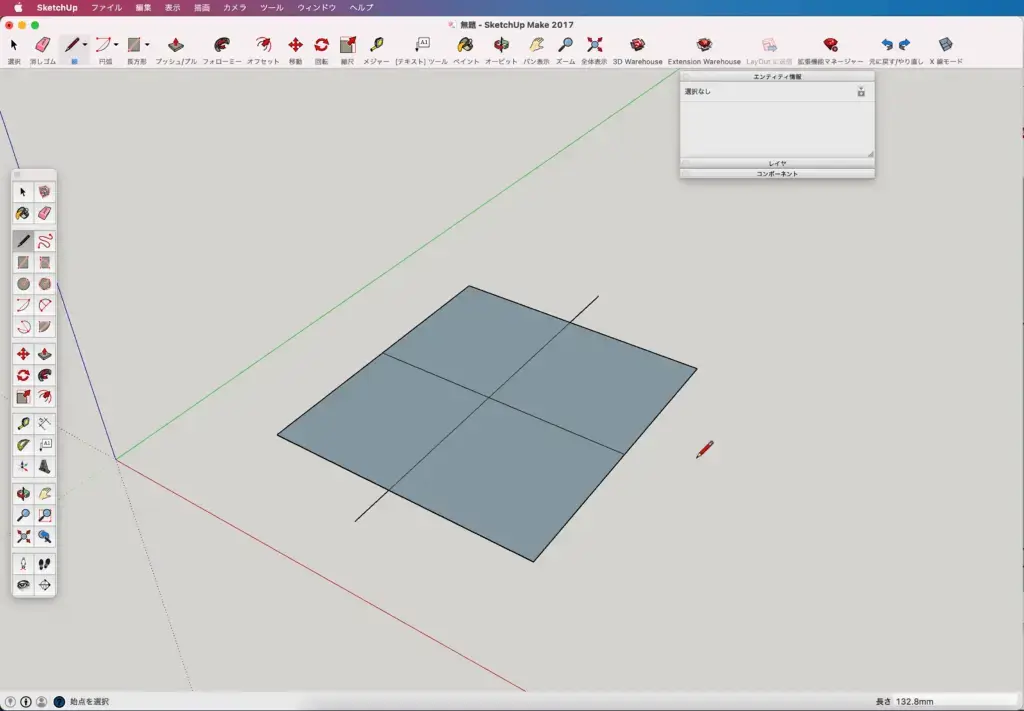
Task: Toggle the Entity Info details button
Action: 861,92
